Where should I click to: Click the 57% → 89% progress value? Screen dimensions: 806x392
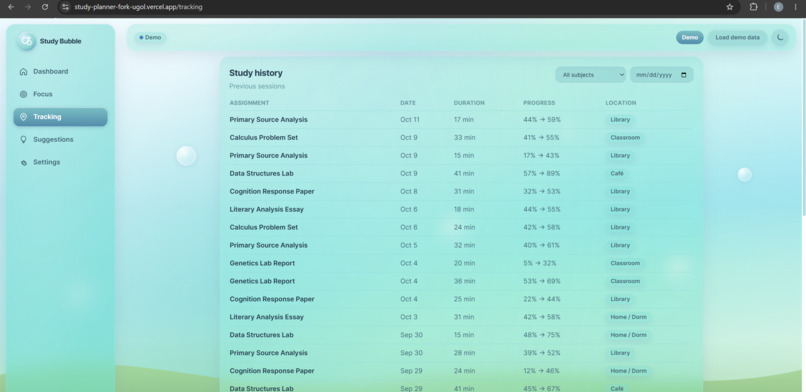pyautogui.click(x=542, y=174)
